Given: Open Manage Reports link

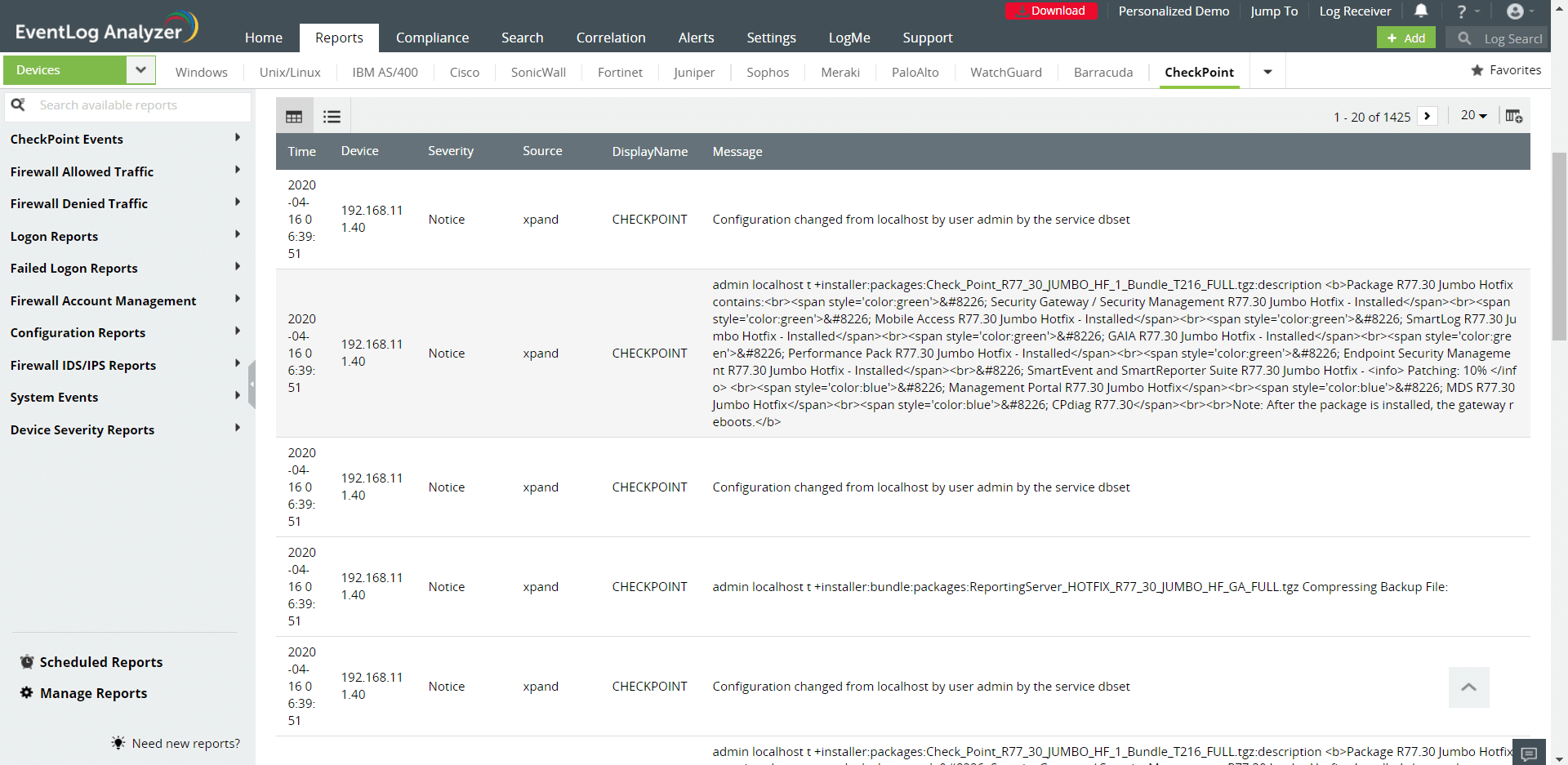Looking at the screenshot, I should pyautogui.click(x=94, y=693).
